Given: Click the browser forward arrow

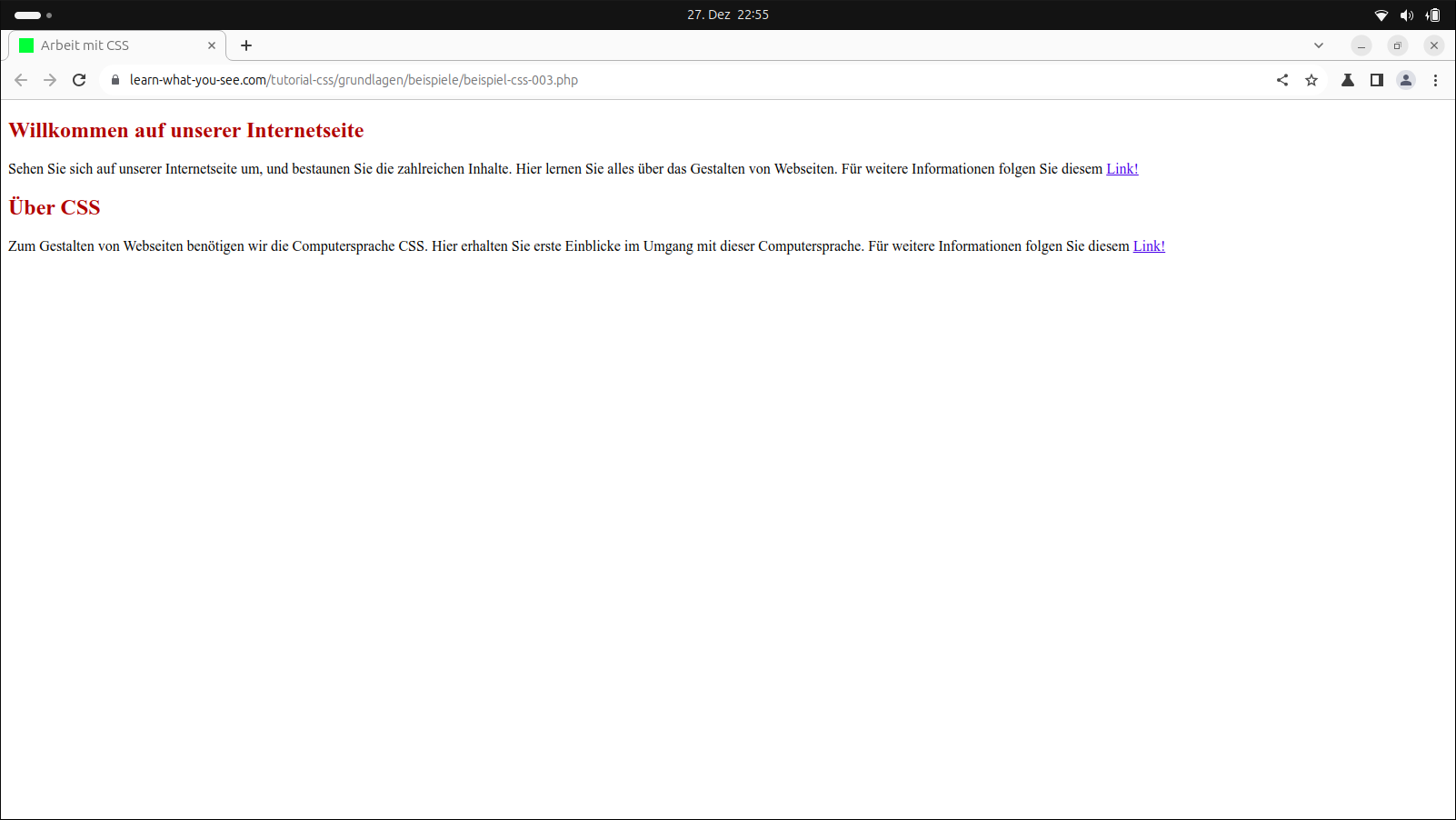Looking at the screenshot, I should (x=50, y=80).
